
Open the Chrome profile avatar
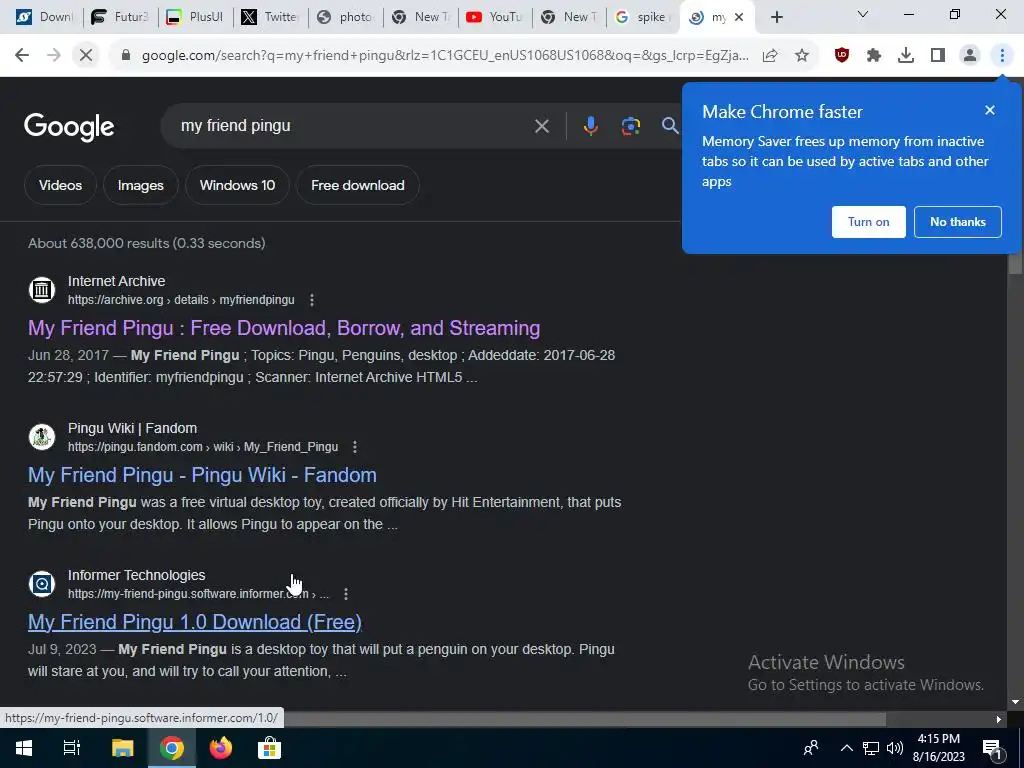[x=970, y=56]
